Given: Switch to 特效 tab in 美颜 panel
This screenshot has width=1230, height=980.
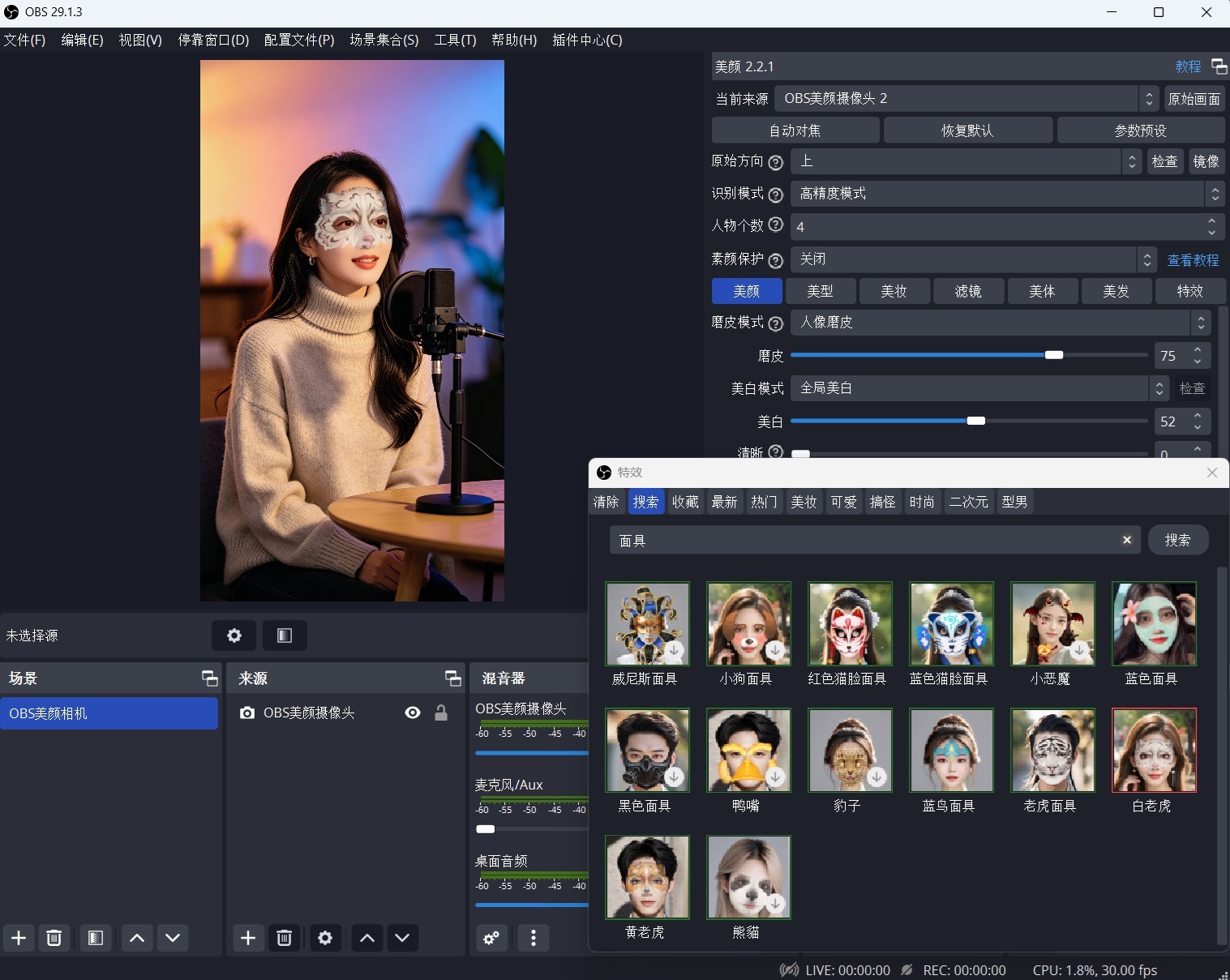Looking at the screenshot, I should [x=1189, y=291].
